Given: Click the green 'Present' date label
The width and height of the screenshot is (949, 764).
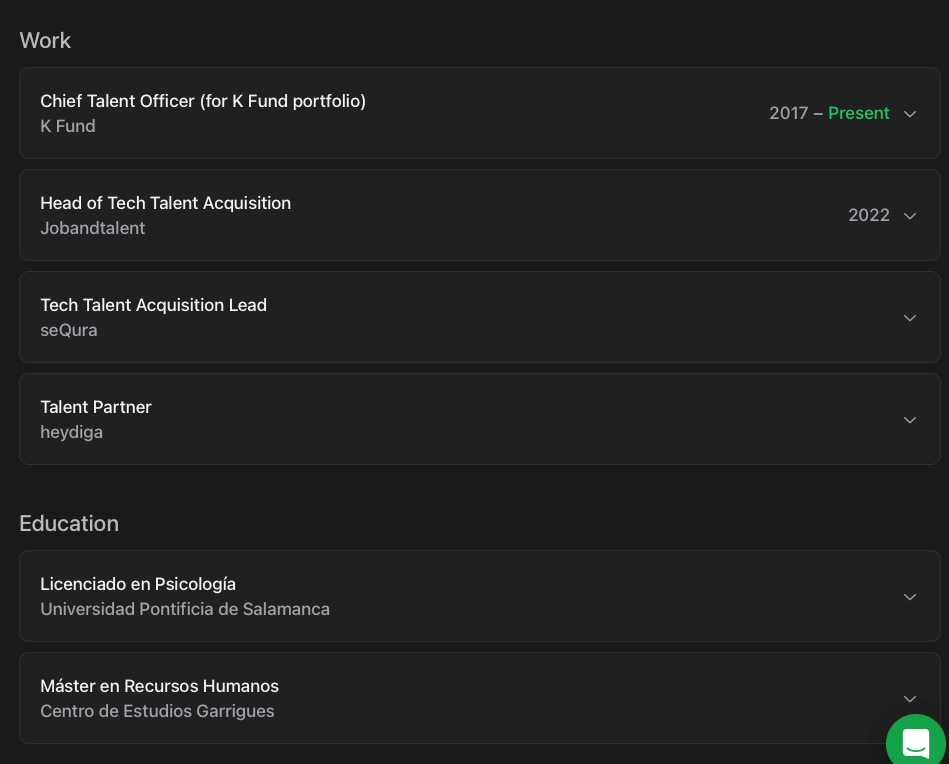Looking at the screenshot, I should coord(858,113).
